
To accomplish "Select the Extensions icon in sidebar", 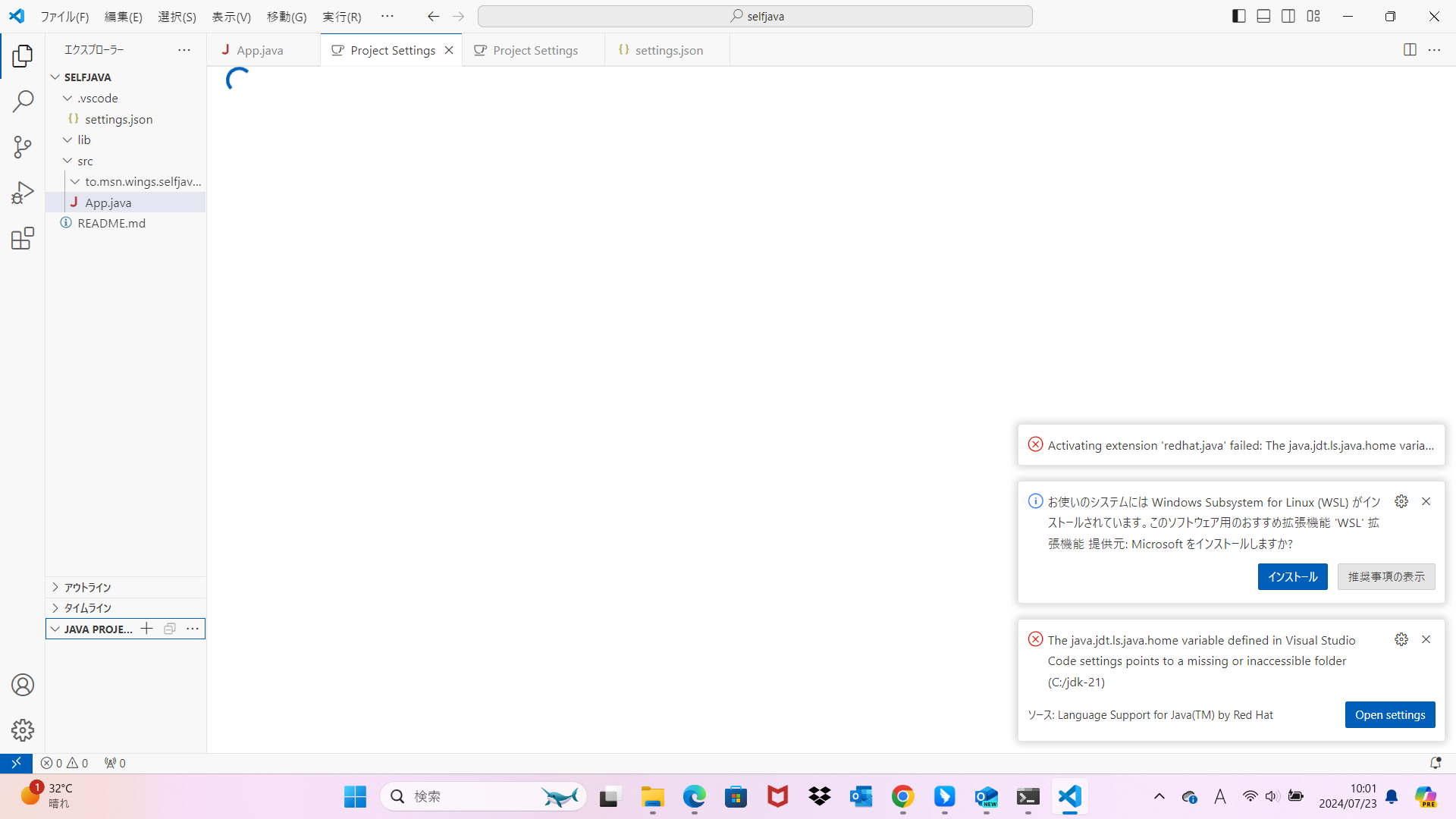I will click(22, 237).
